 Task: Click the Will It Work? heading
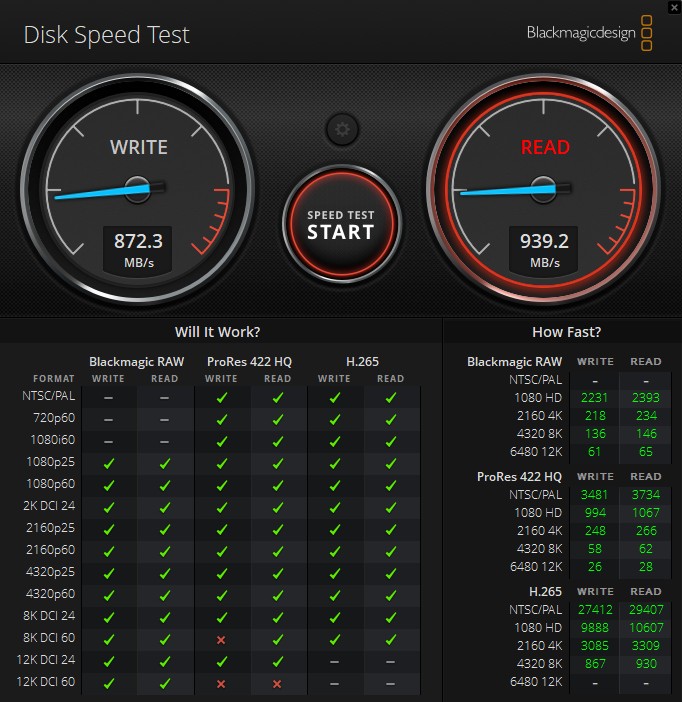point(217,332)
